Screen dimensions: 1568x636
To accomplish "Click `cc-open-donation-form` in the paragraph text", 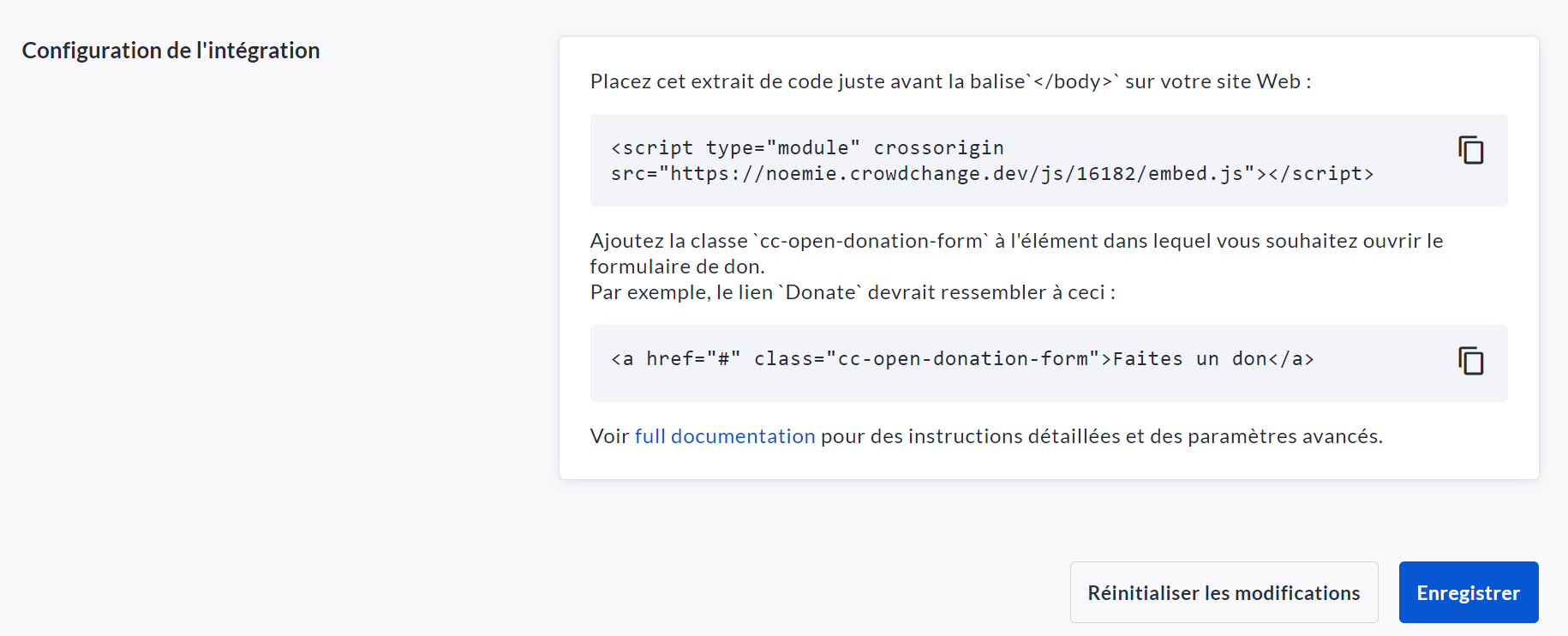I will (x=871, y=241).
